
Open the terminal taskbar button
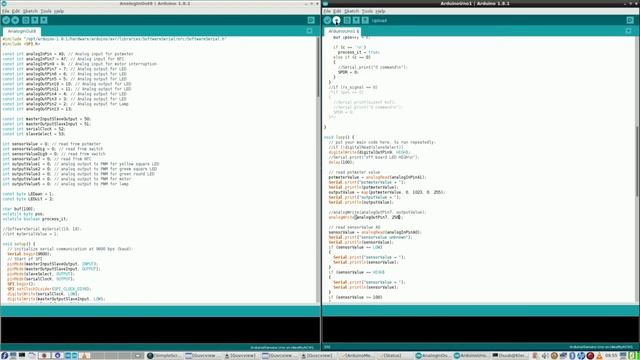coord(511,356)
